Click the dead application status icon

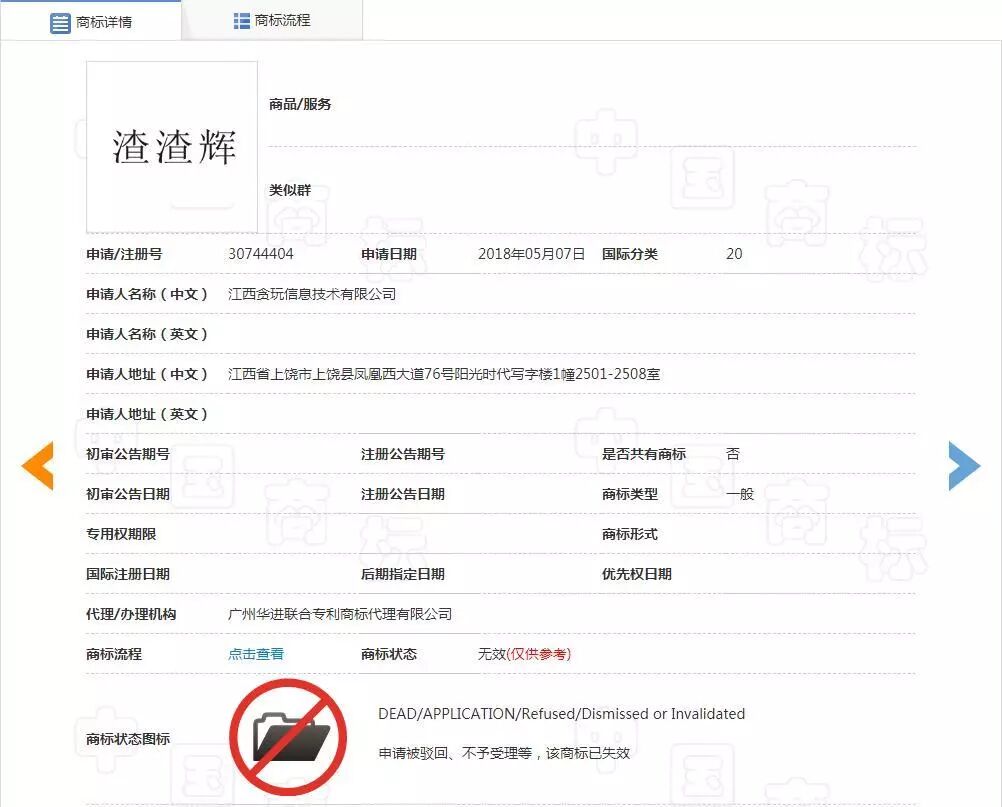click(x=288, y=737)
